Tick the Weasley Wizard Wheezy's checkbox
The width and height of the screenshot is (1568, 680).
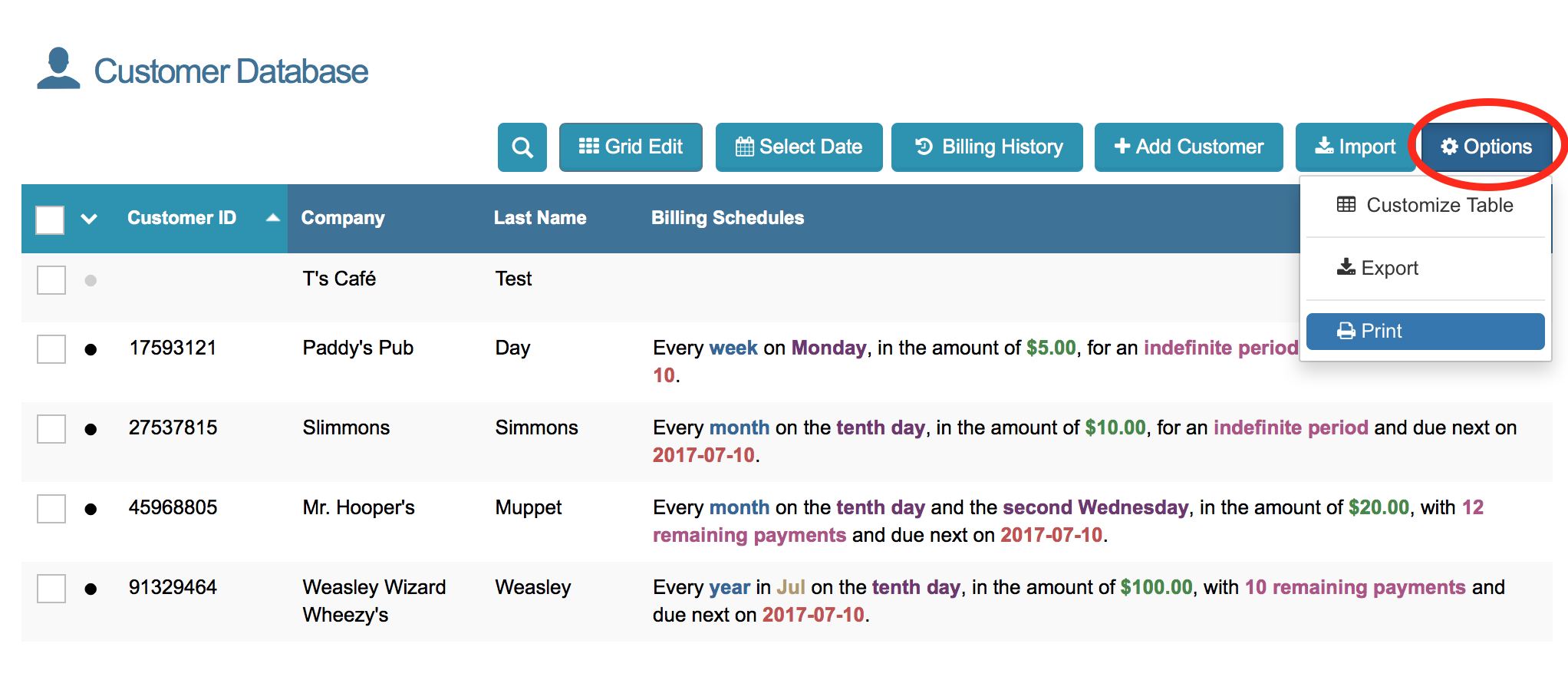[51, 589]
